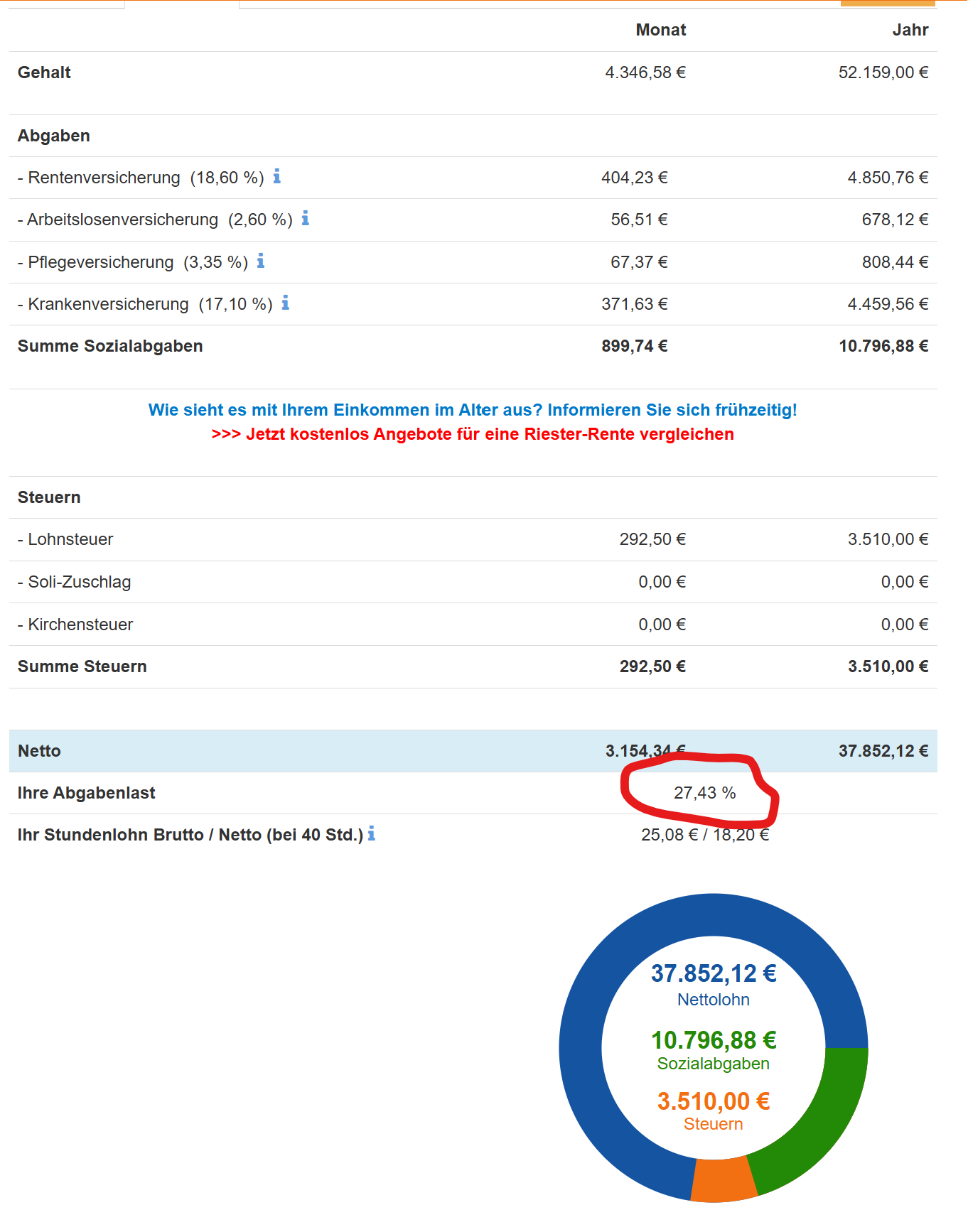Open the blue 'Einkommen im Alter' link
Screen dimensions: 968x1232
click(x=473, y=410)
